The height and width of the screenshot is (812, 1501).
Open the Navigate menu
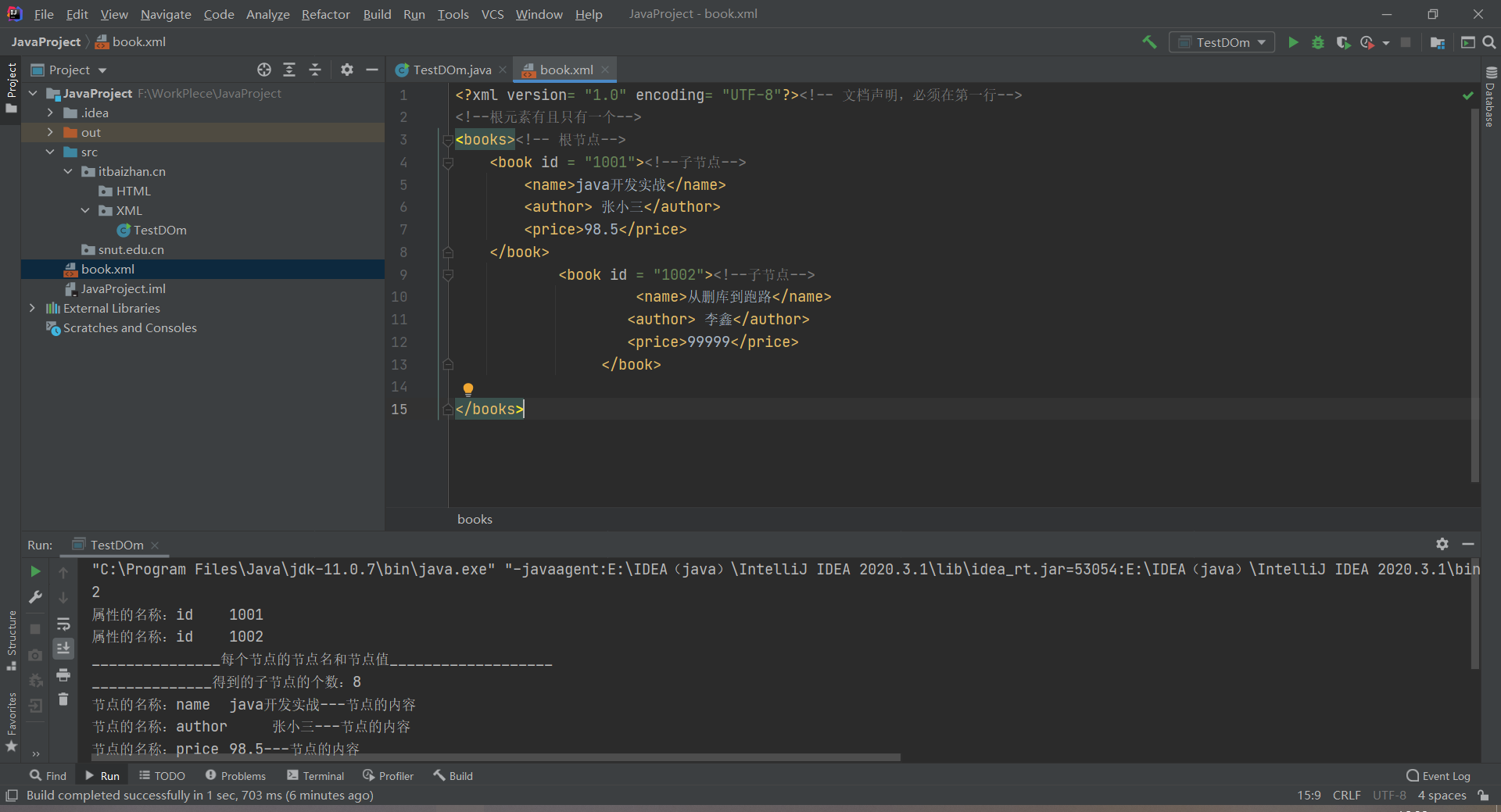point(166,14)
